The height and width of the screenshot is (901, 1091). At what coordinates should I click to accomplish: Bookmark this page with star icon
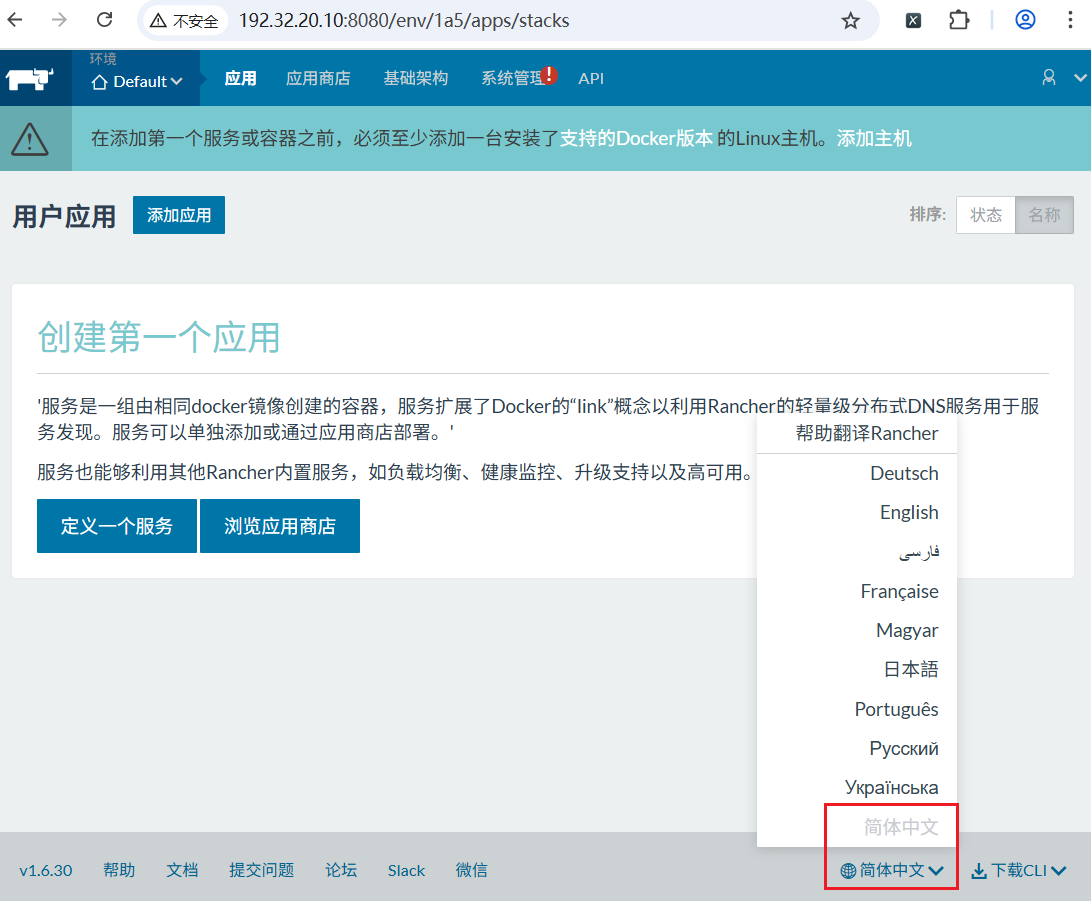click(x=850, y=21)
